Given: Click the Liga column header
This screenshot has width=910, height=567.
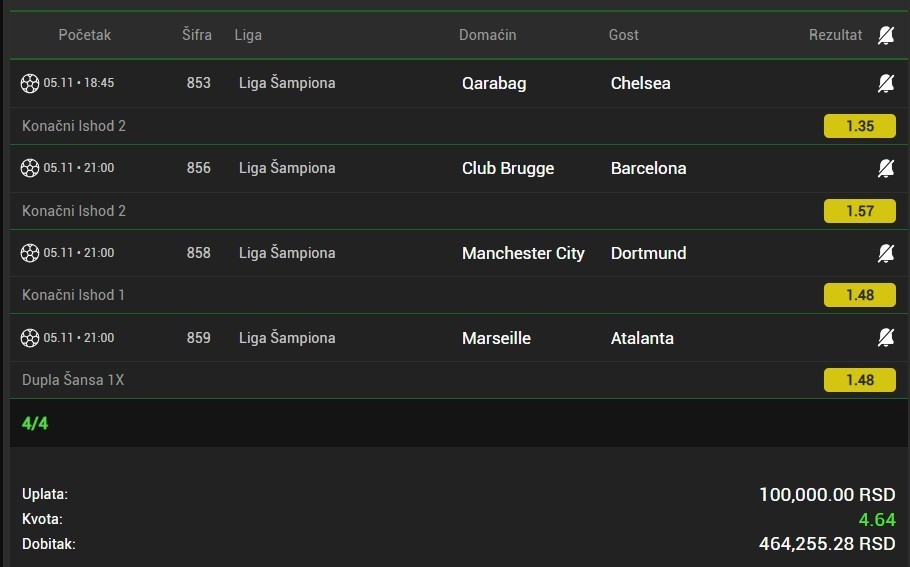Looking at the screenshot, I should [x=248, y=35].
